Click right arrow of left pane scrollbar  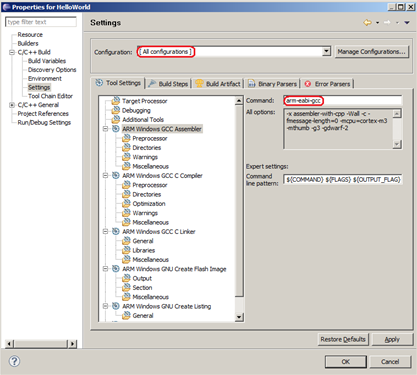tap(72, 344)
